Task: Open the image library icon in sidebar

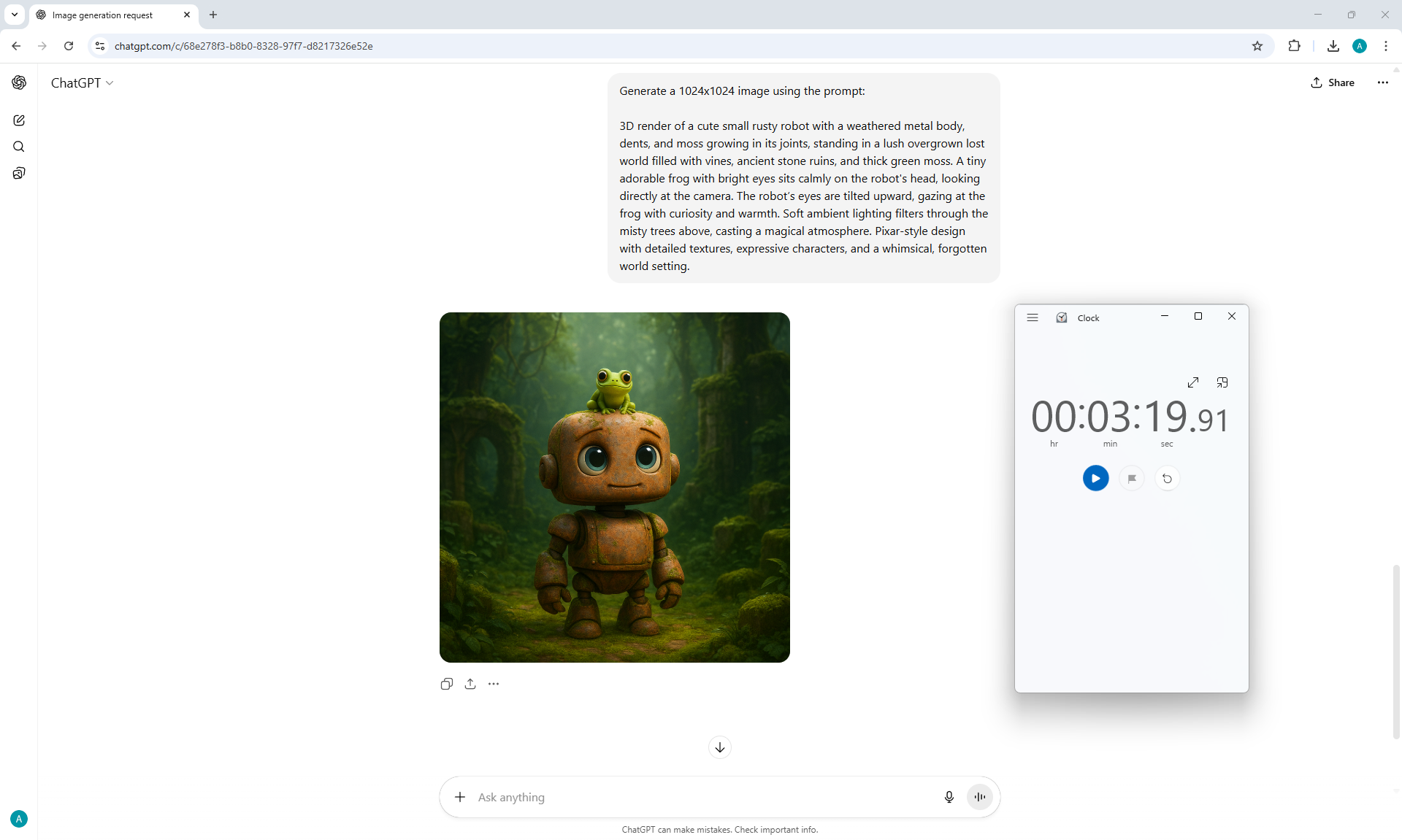Action: tap(19, 173)
